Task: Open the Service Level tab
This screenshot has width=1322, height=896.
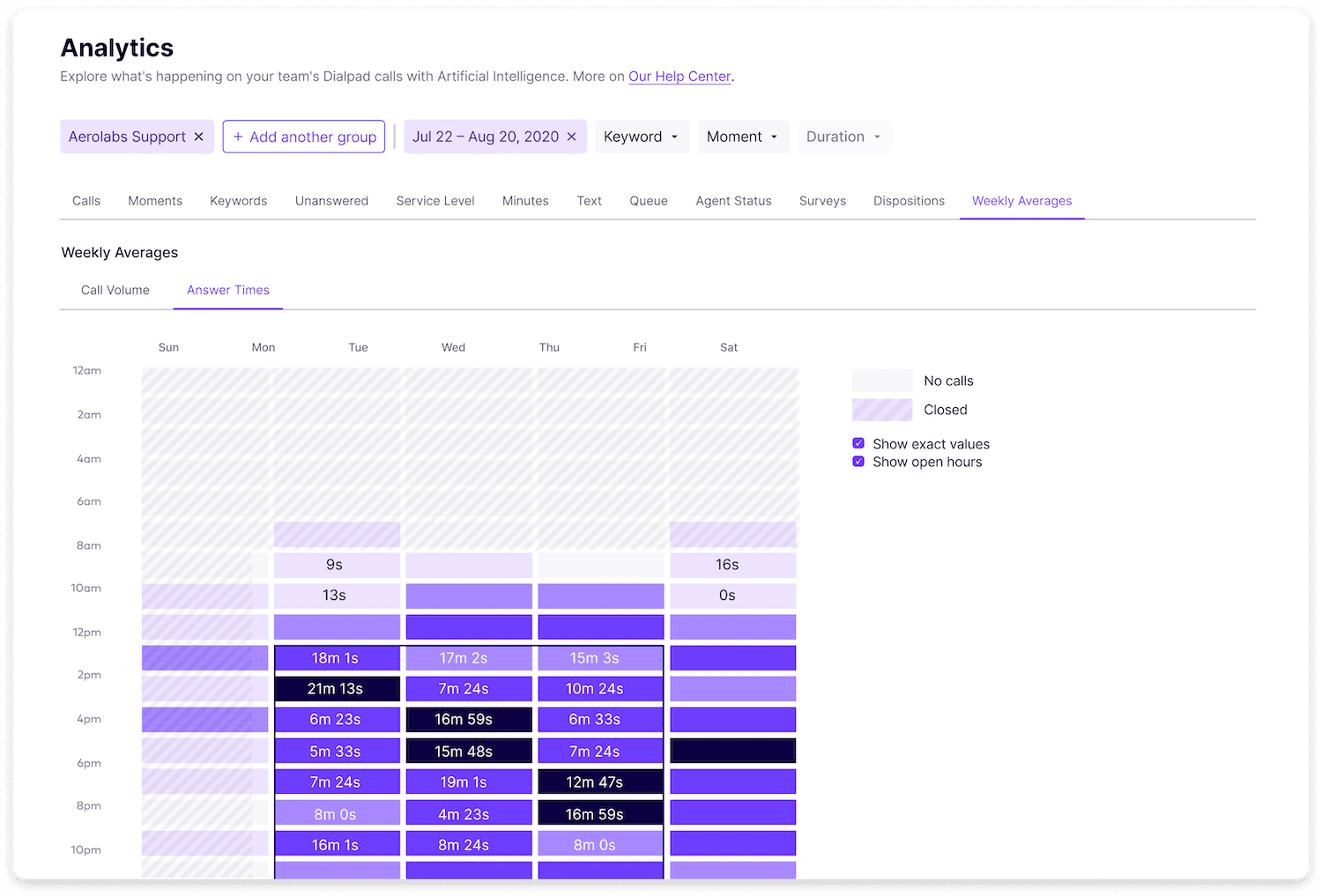Action: click(x=435, y=201)
